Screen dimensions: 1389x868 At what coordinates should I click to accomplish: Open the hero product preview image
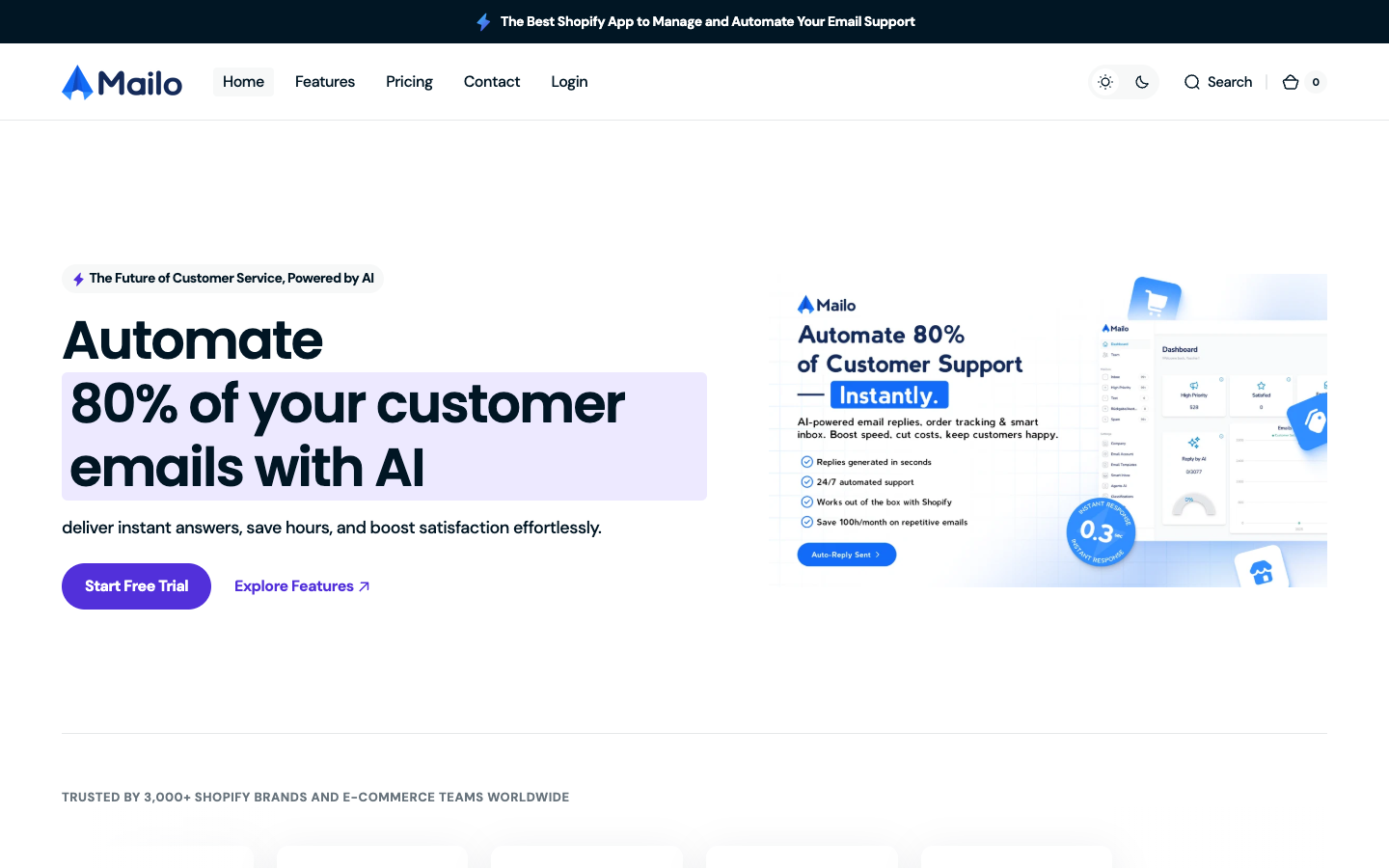(1048, 430)
